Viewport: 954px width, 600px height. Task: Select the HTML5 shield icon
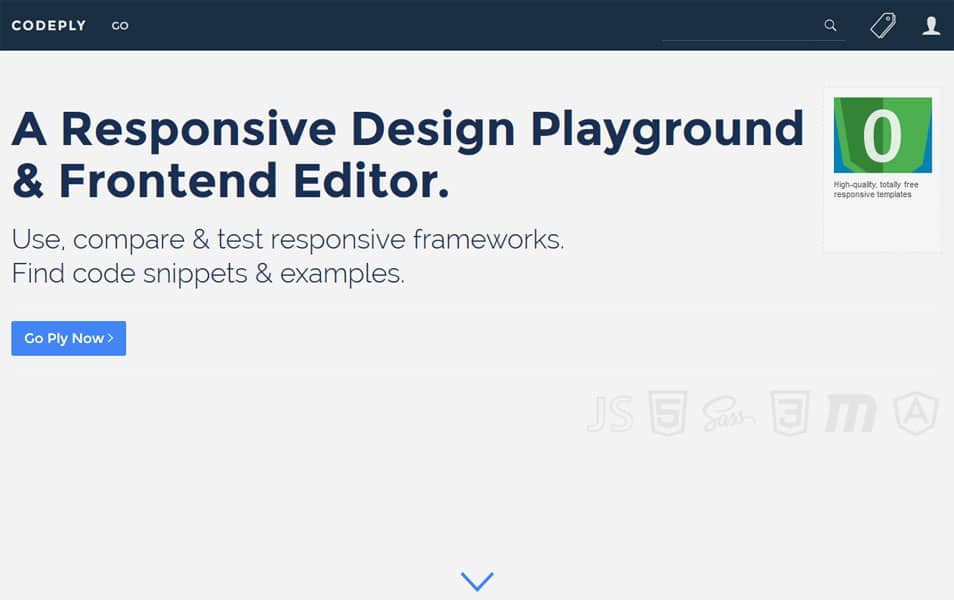click(x=667, y=413)
